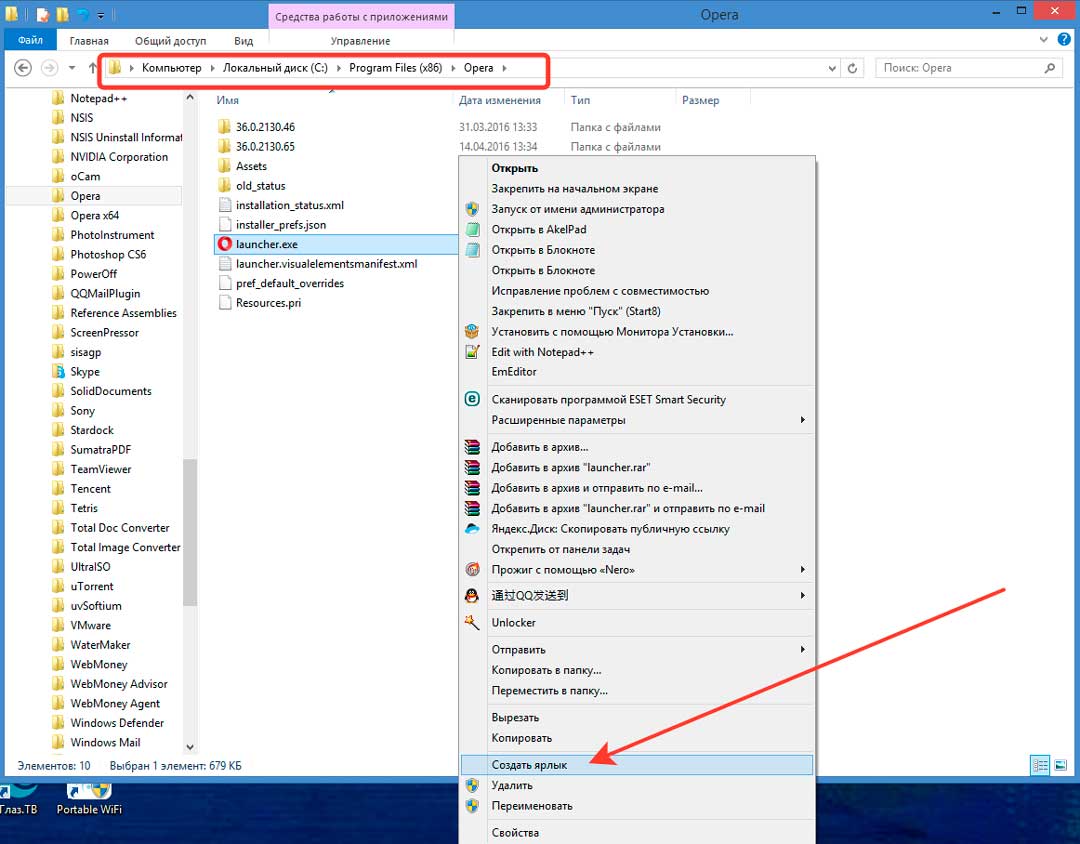Click the back navigation arrow
Viewport: 1080px width, 844px height.
click(x=23, y=68)
